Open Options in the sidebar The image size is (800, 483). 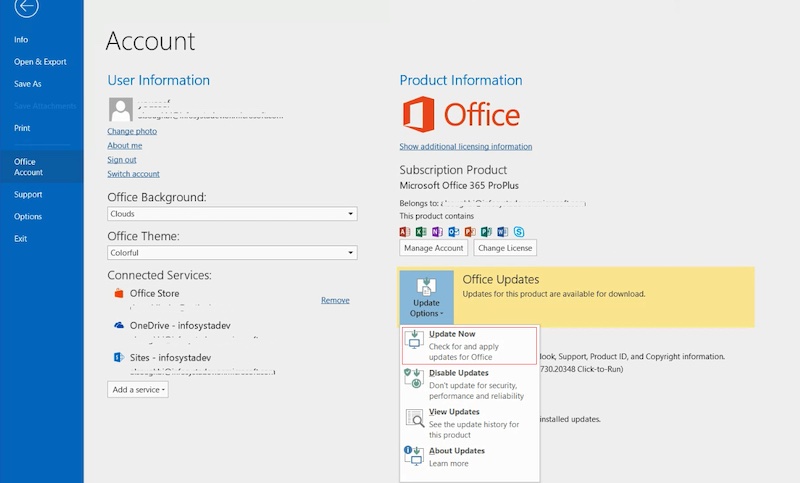point(28,216)
